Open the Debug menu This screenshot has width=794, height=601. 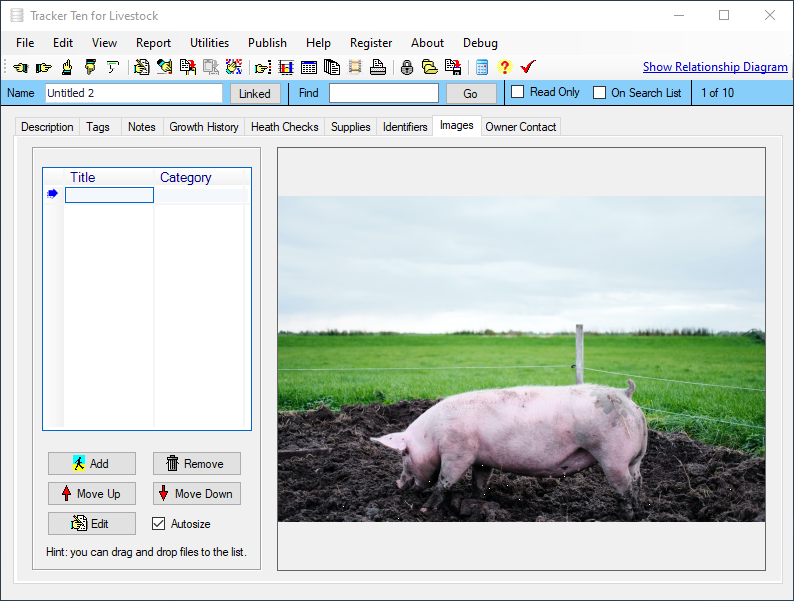tap(481, 43)
